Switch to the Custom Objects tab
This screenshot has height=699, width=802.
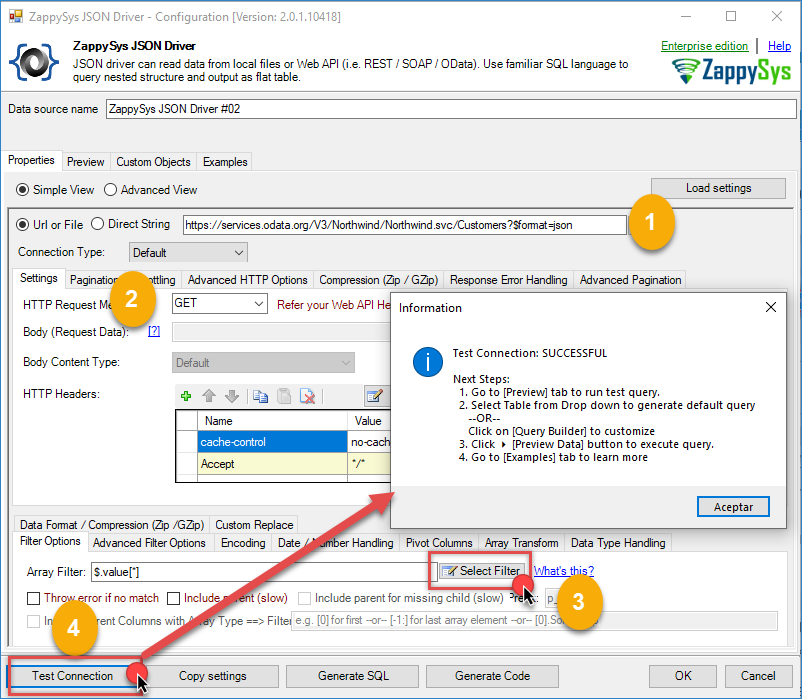153,162
